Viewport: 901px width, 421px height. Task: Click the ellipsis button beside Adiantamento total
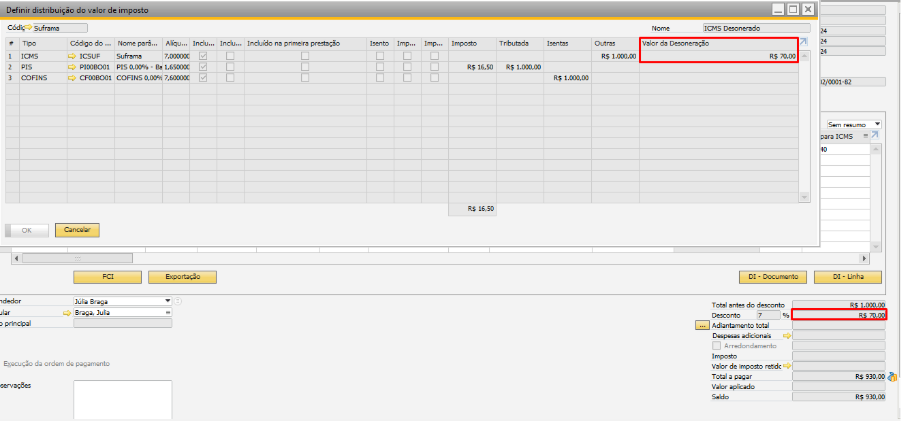(701, 325)
